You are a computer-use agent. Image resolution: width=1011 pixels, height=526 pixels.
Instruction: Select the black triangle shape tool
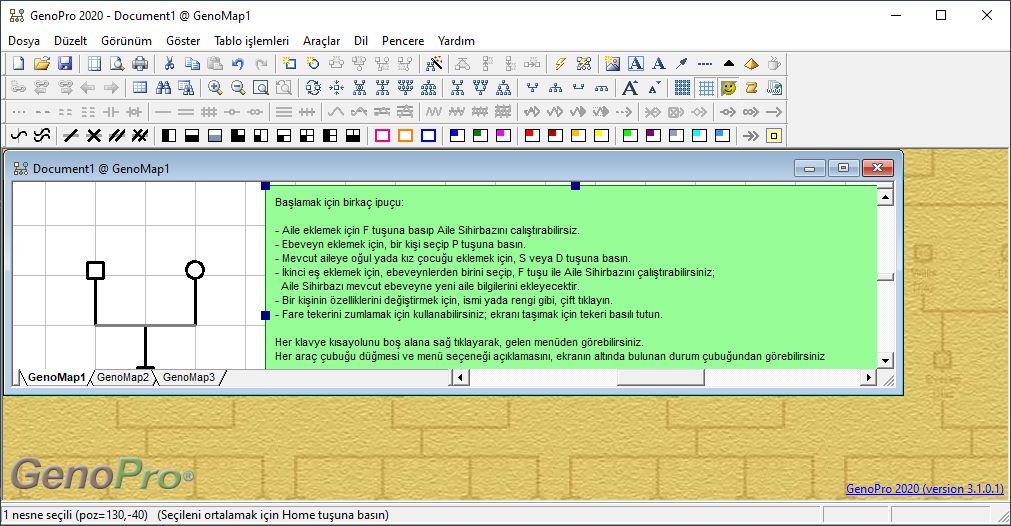click(729, 63)
